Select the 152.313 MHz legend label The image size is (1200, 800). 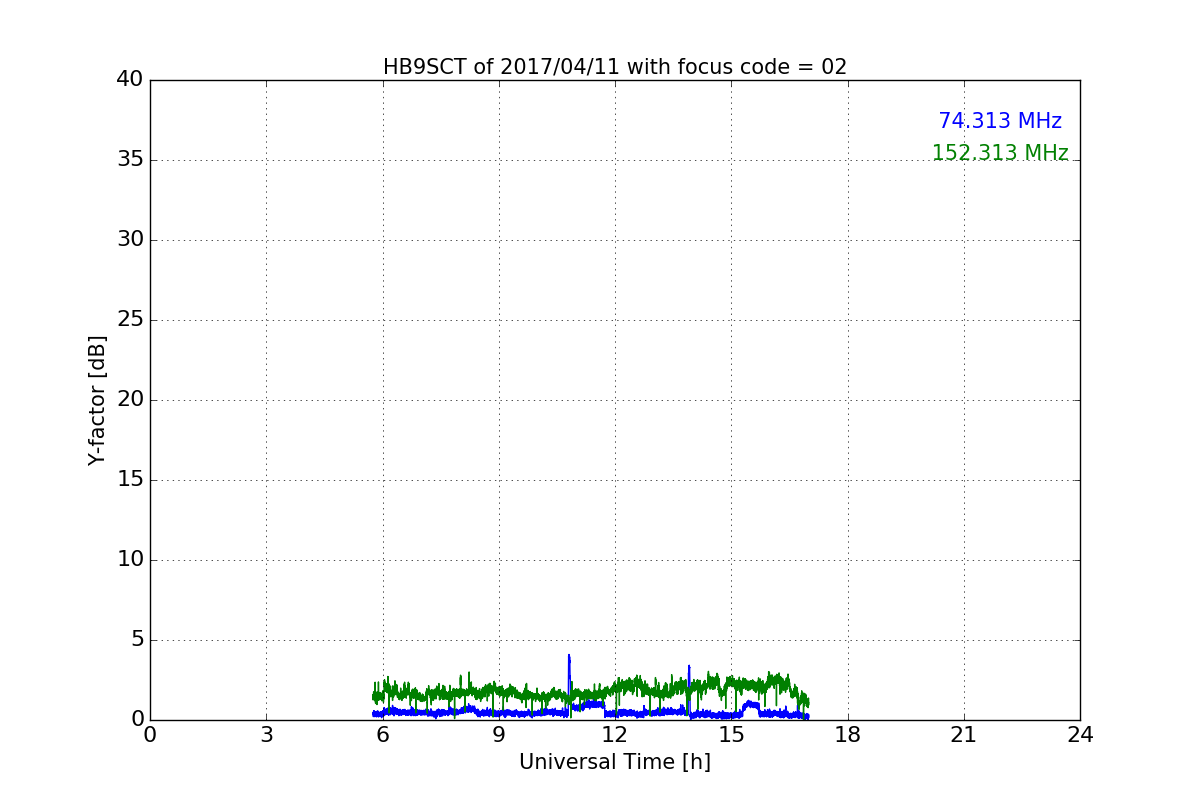point(1000,153)
